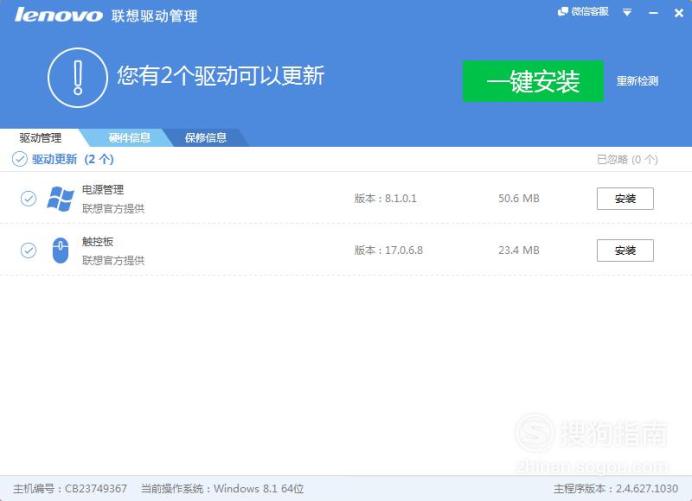Viewport: 692px width, 501px height.
Task: Select the 触控板 driver name
Action: pos(98,241)
